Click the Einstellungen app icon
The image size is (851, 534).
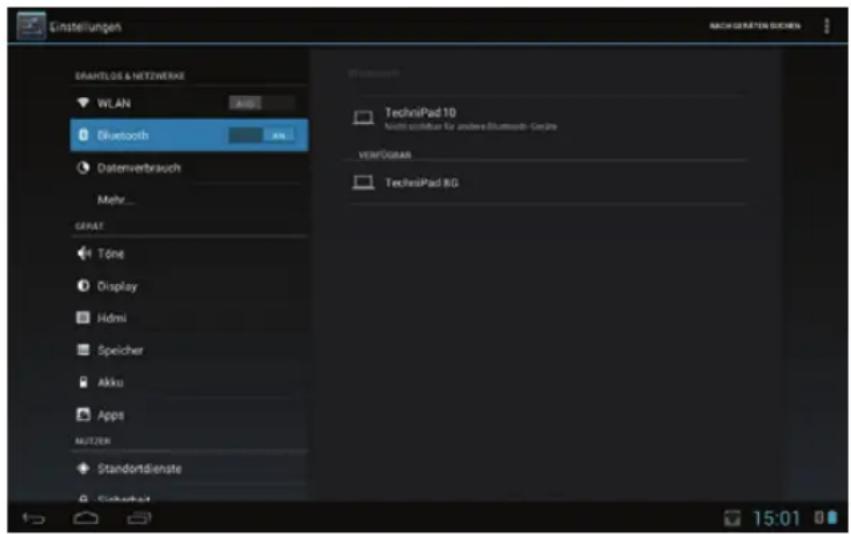31,26
